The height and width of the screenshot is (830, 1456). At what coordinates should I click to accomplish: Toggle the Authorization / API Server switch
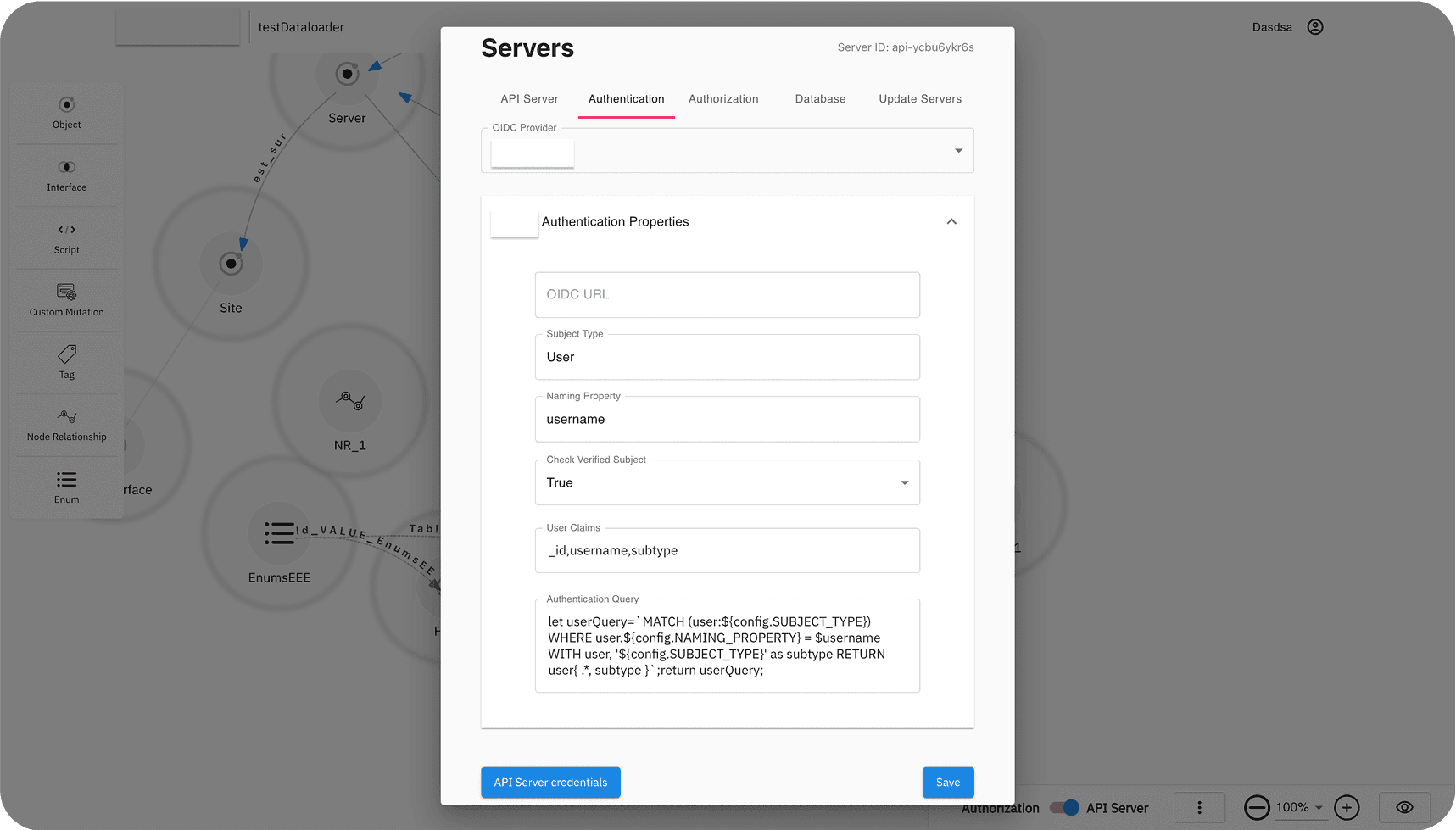[x=1064, y=808]
